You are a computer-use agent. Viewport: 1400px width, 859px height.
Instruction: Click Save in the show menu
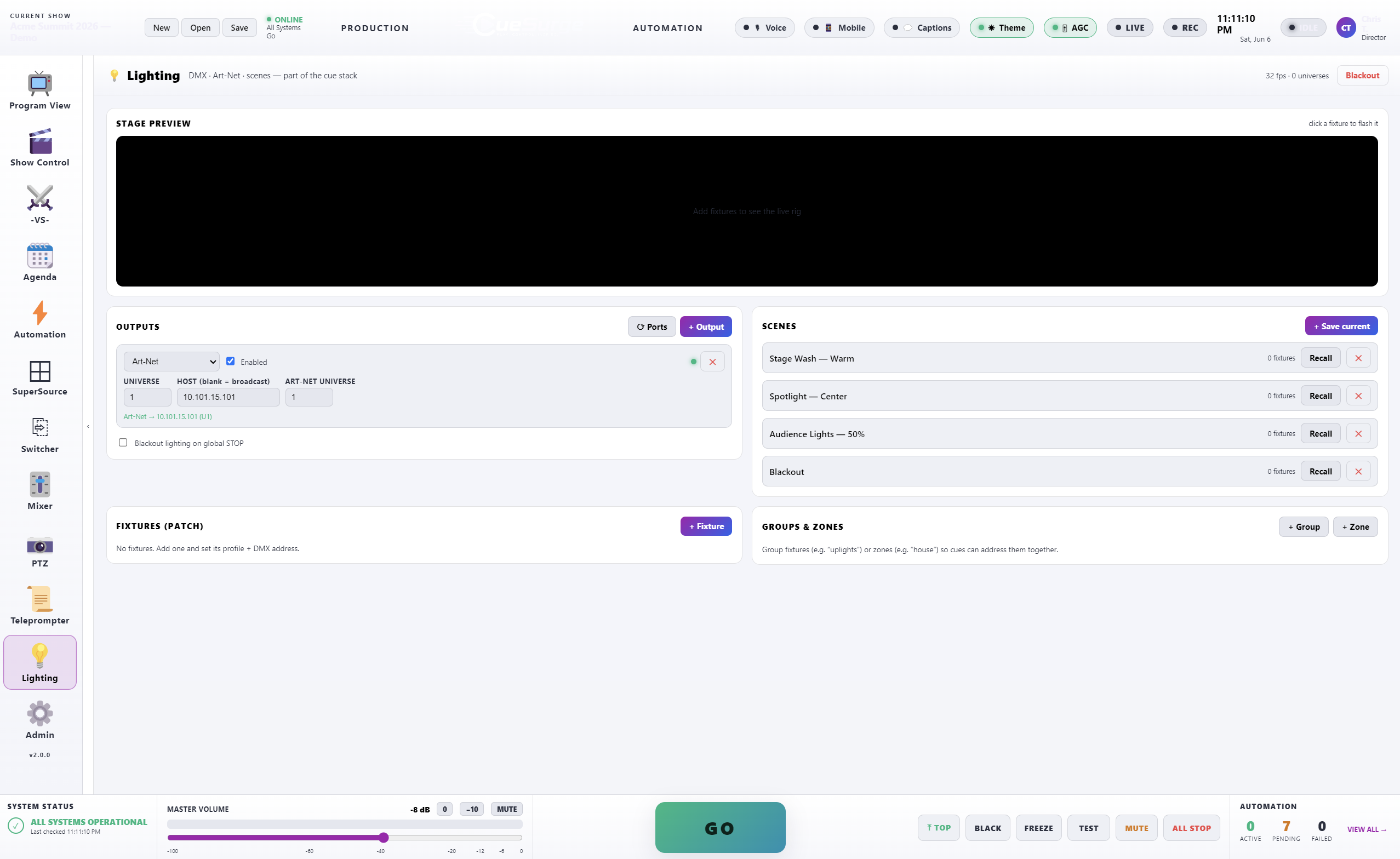[x=239, y=27]
